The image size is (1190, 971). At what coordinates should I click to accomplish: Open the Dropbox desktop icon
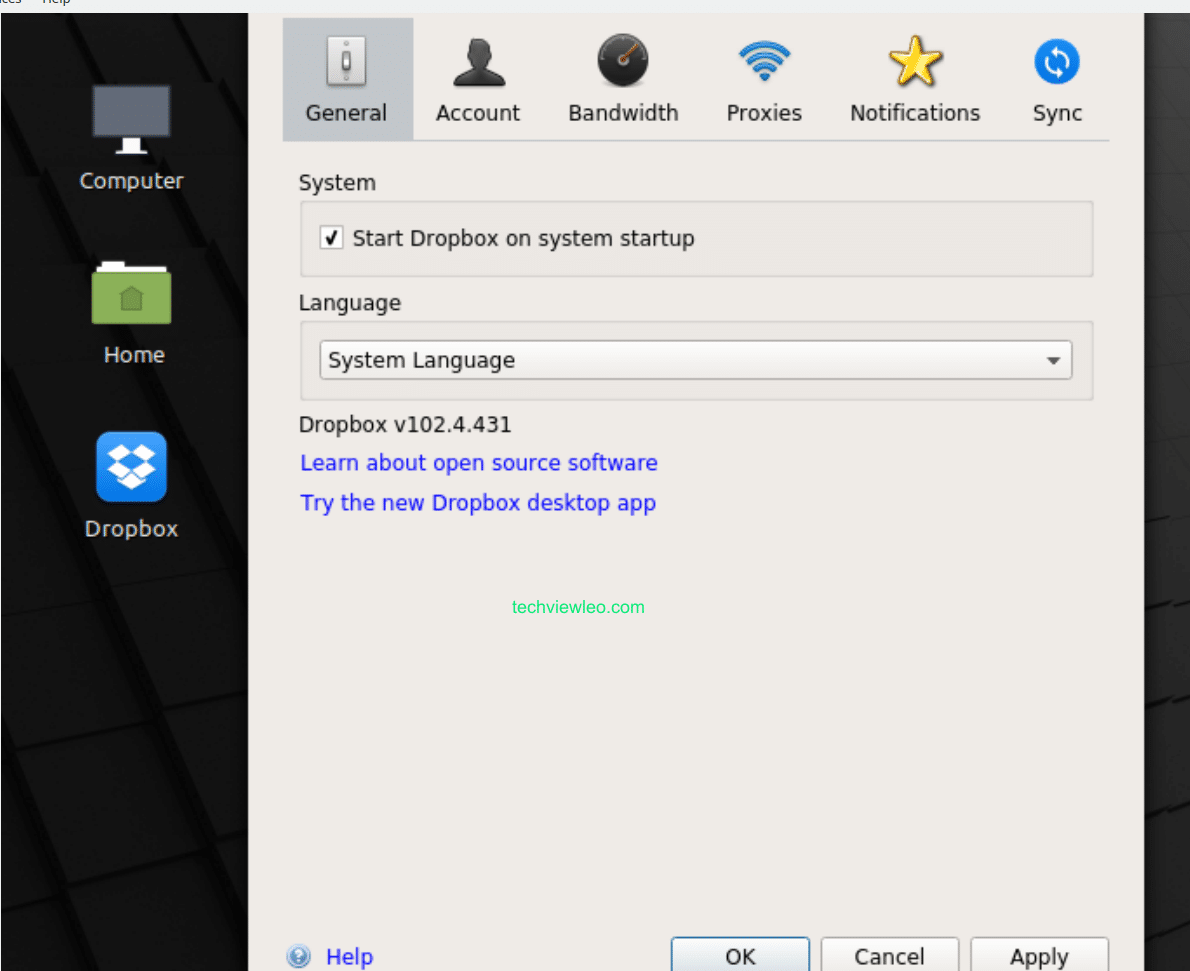[131, 466]
